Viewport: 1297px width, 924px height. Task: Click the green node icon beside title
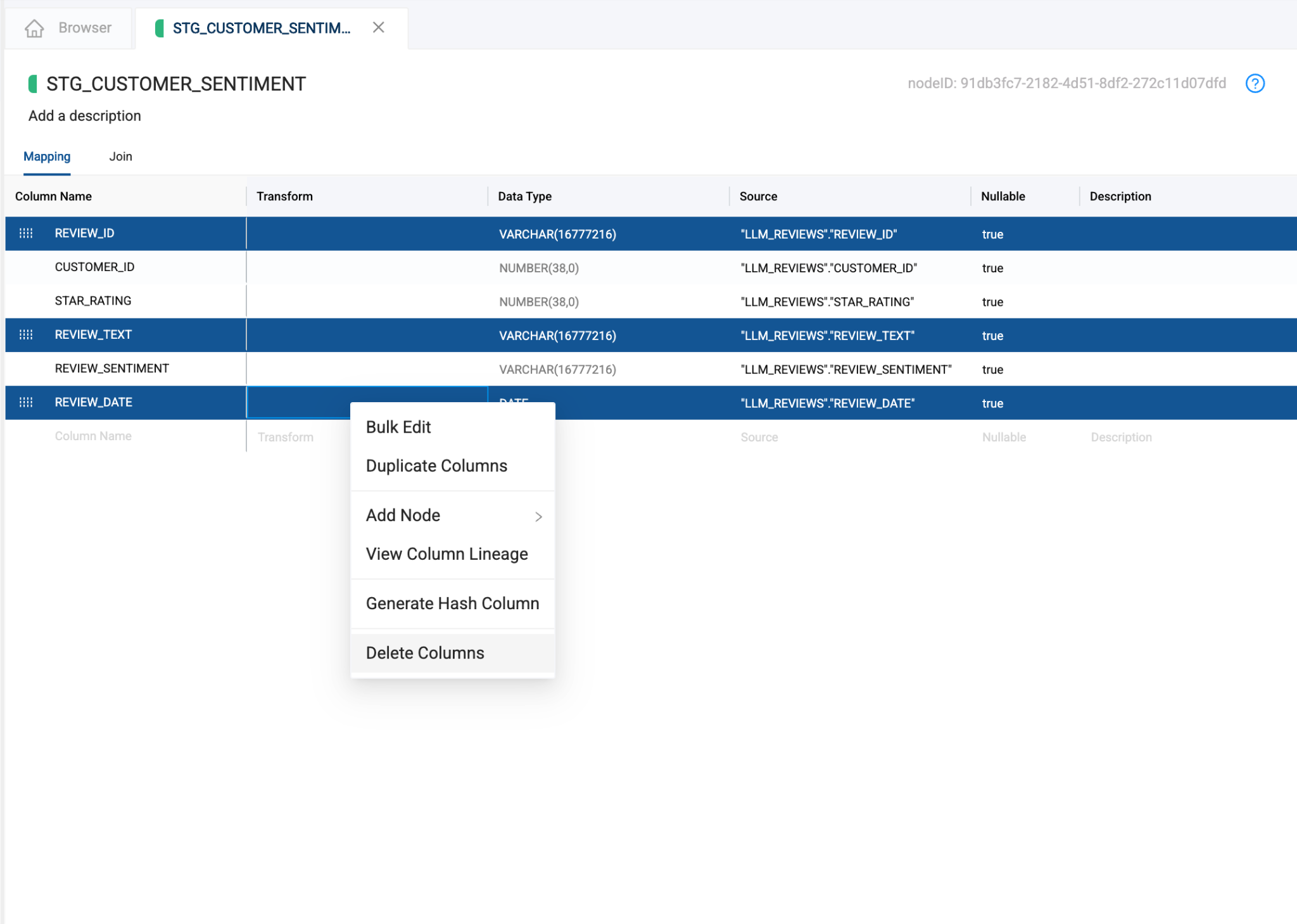(x=33, y=84)
